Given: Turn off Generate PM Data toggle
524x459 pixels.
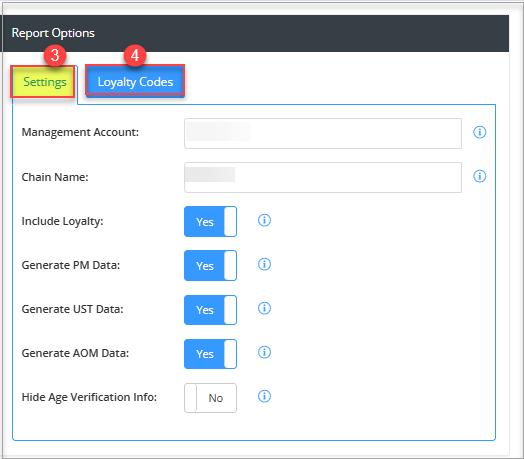Looking at the screenshot, I should pos(211,266).
